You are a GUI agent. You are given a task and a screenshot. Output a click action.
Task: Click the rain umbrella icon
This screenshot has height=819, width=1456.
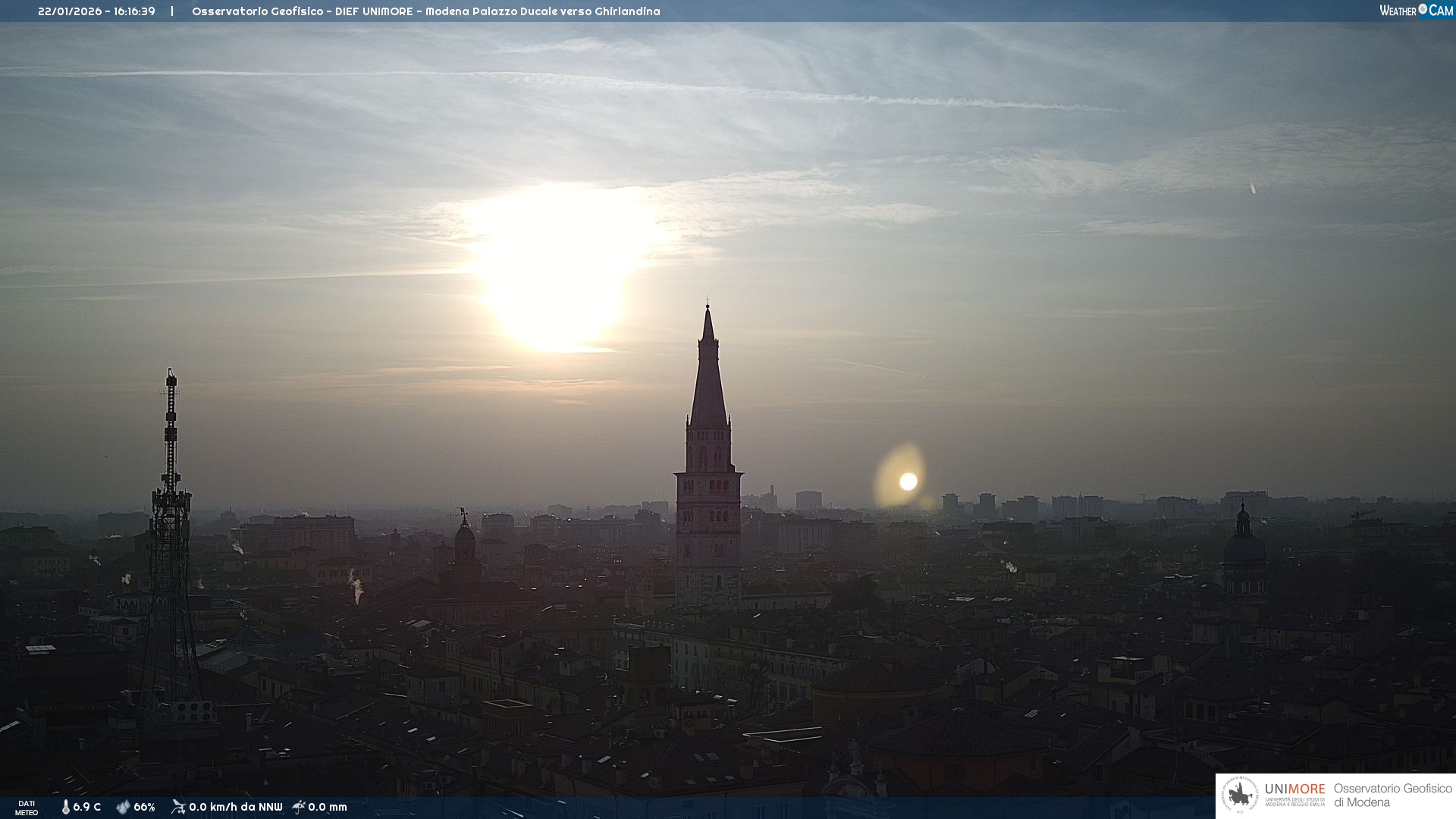(x=299, y=807)
